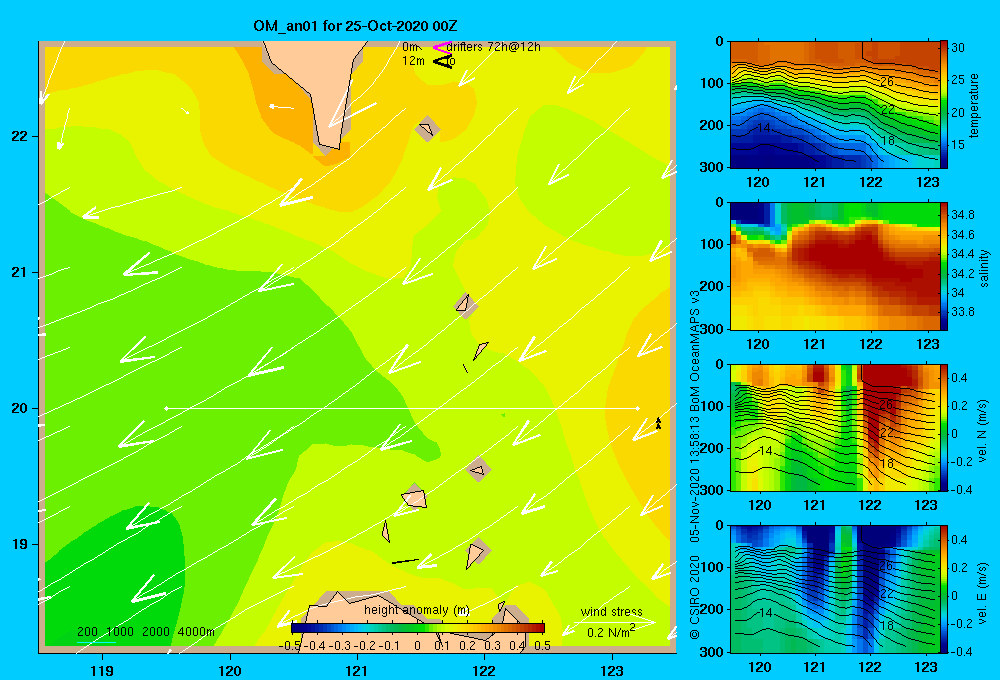Click longitude label 121 below the main map

click(357, 670)
